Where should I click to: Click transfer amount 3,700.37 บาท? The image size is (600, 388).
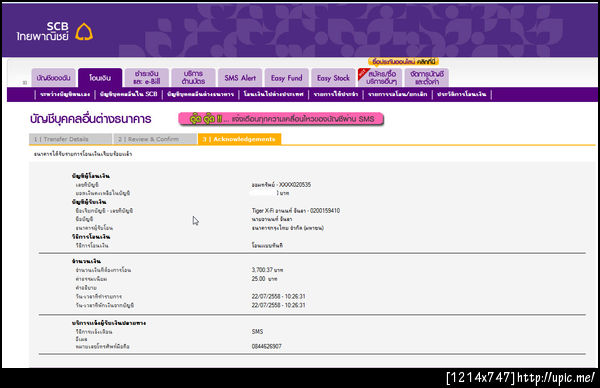267,270
